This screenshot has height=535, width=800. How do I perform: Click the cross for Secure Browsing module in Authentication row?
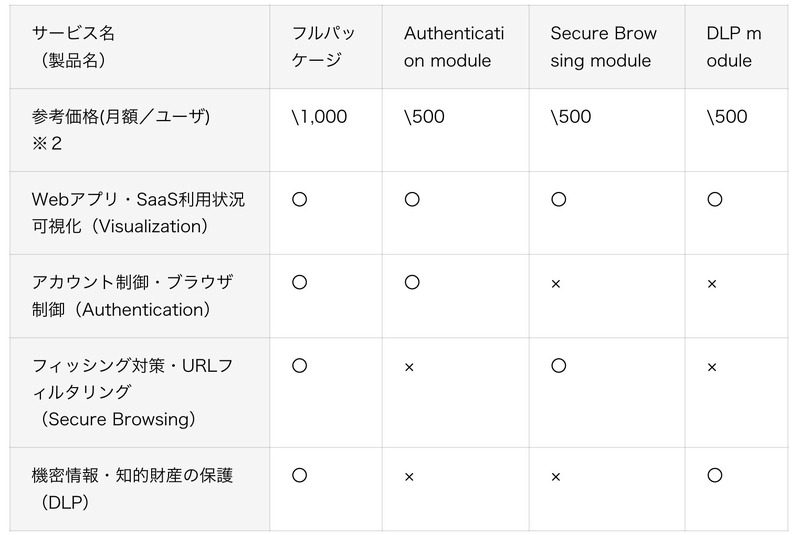point(556,284)
